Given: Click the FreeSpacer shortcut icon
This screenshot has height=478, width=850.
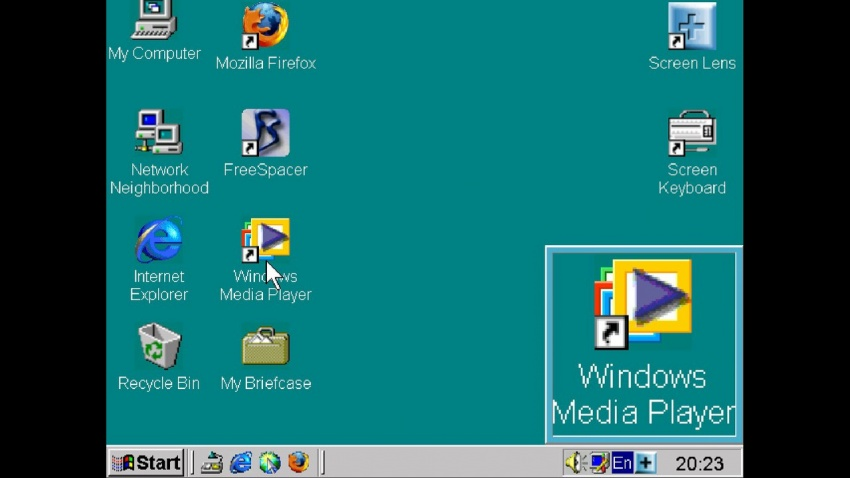Looking at the screenshot, I should click(x=265, y=133).
